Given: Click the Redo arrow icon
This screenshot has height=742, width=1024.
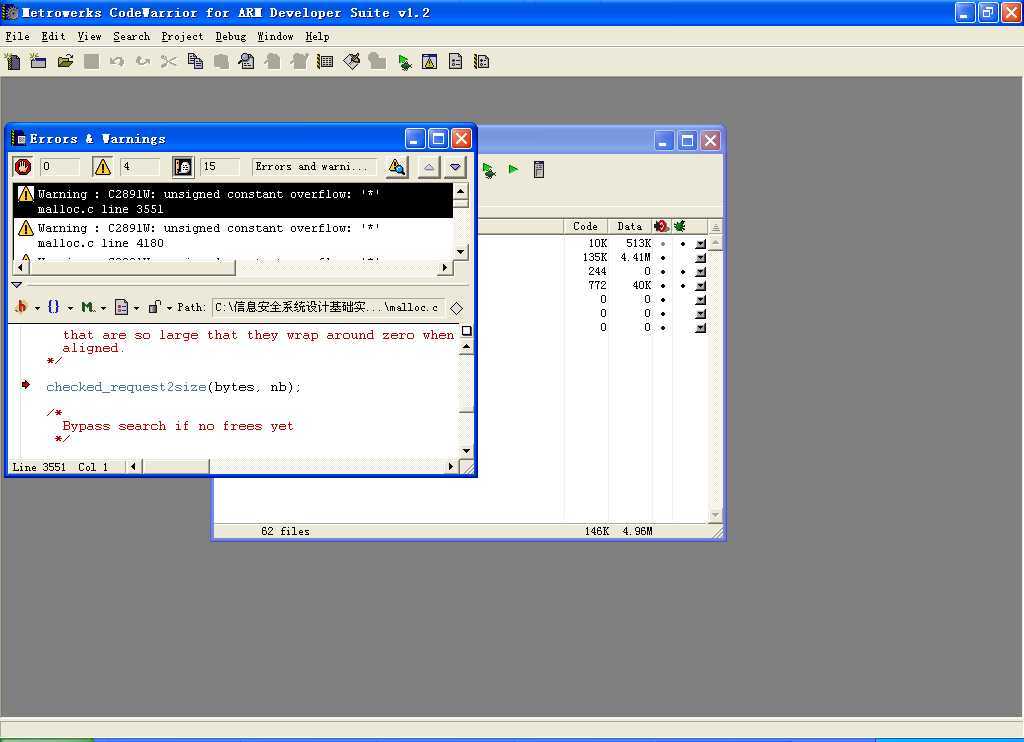Looking at the screenshot, I should click(142, 62).
